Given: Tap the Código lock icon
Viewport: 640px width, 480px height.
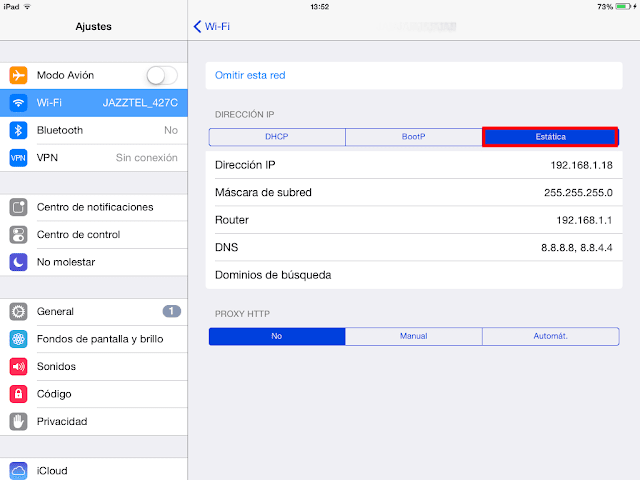Looking at the screenshot, I should tap(18, 394).
